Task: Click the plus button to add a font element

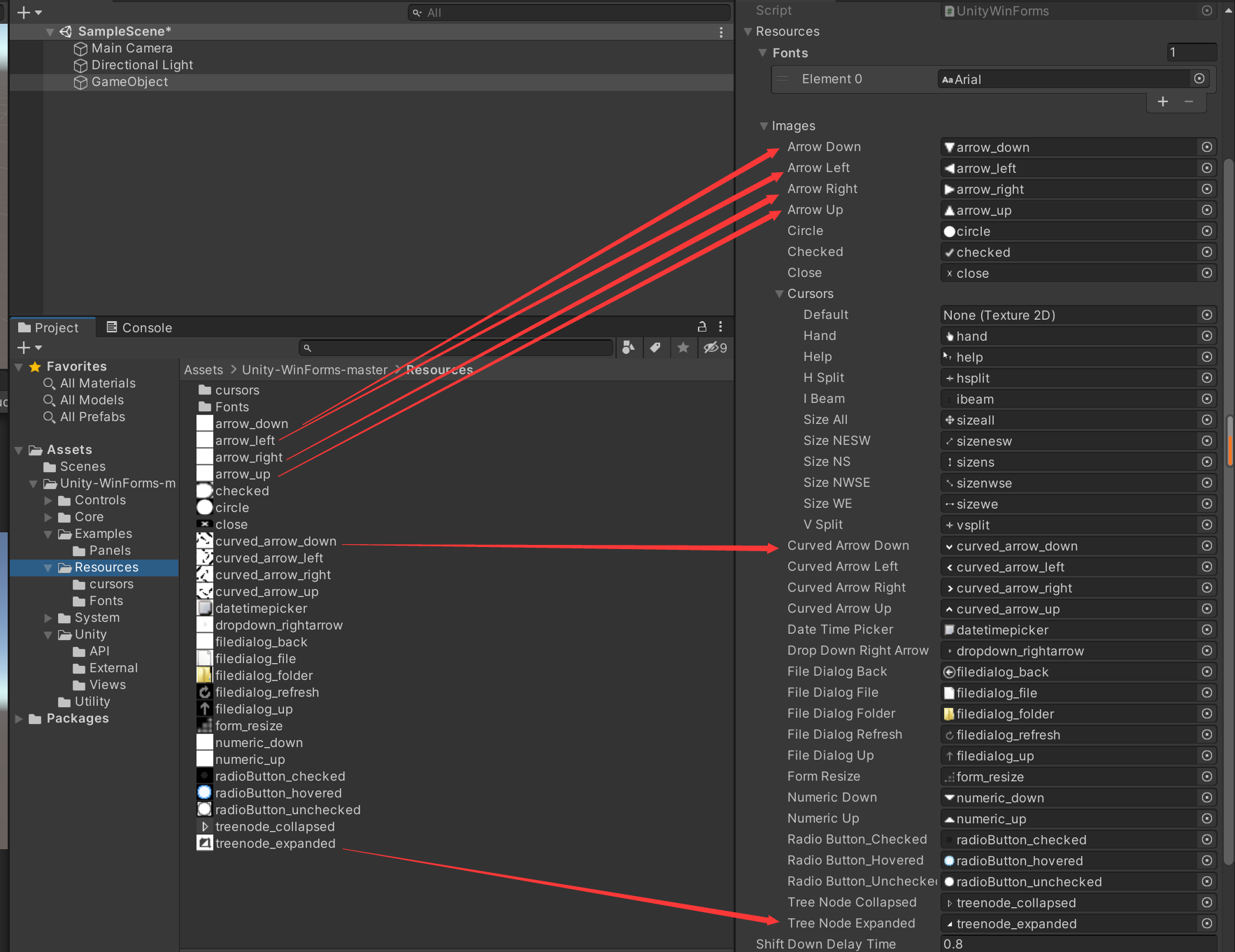Action: point(1162,101)
